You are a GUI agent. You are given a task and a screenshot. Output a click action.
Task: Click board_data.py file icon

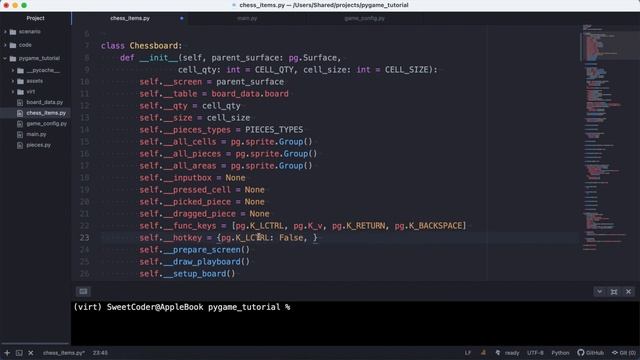coord(20,102)
